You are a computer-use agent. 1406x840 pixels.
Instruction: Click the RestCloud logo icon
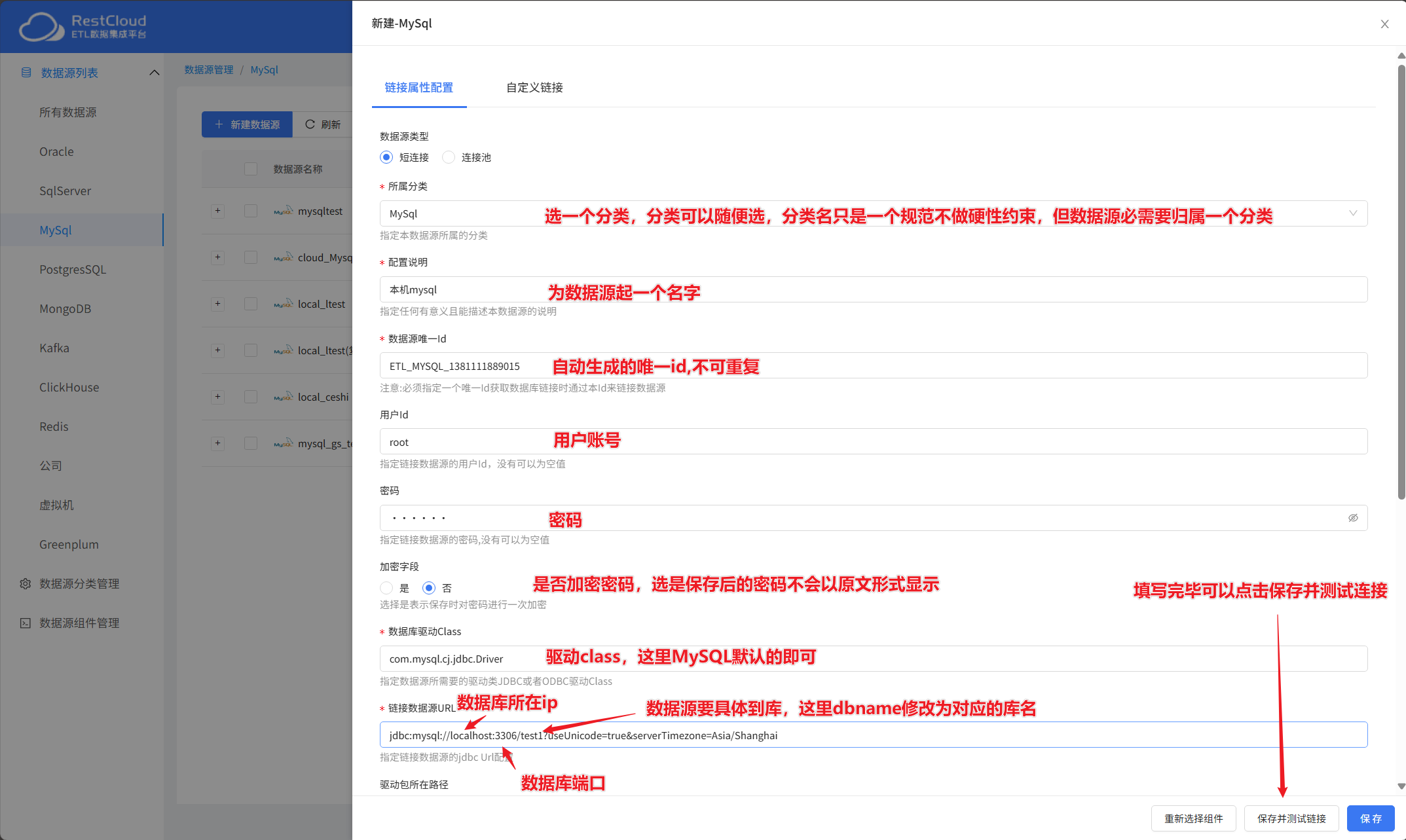click(x=41, y=27)
